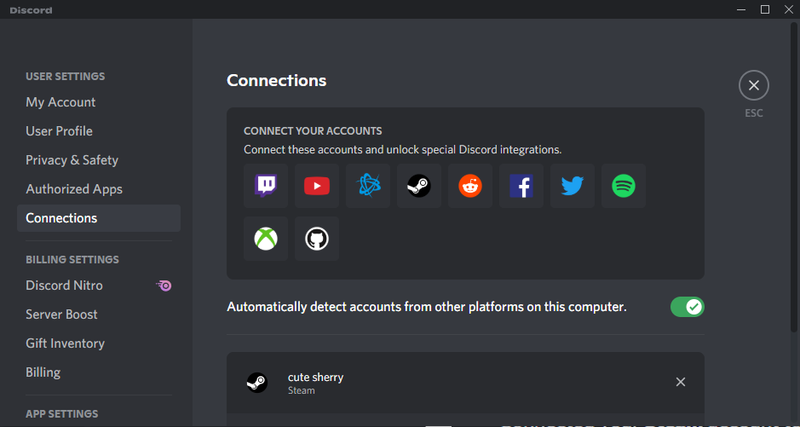Screen dimensions: 800x427
Task: Connect a YouTube account
Action: coord(317,186)
